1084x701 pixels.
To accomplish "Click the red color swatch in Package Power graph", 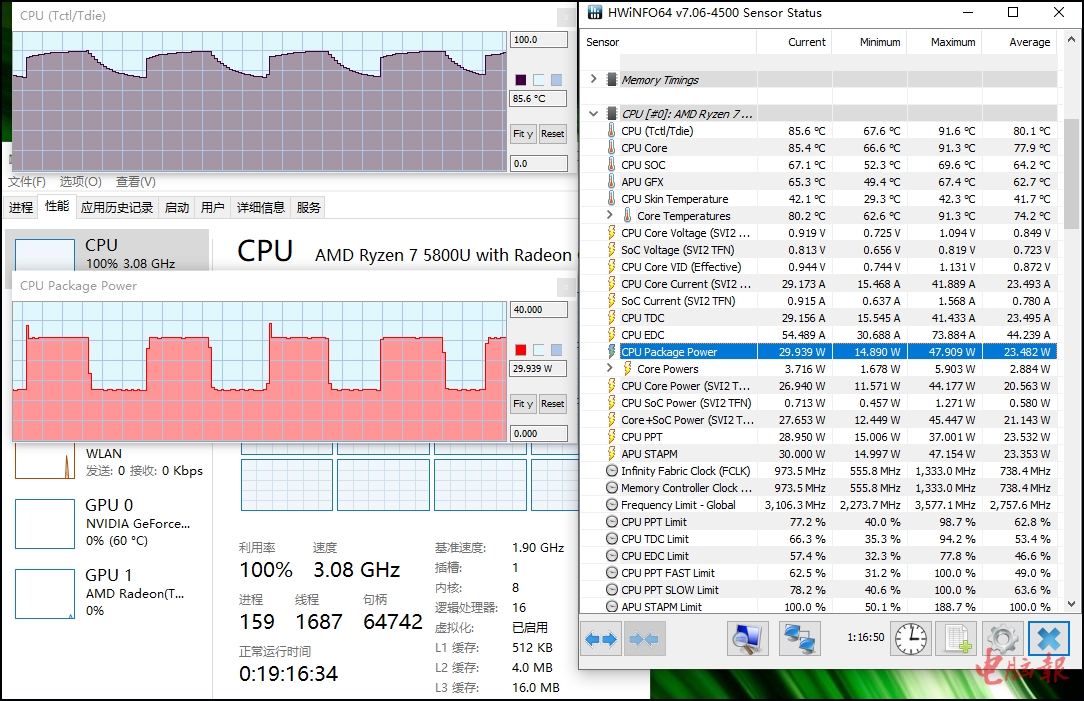I will pos(520,349).
